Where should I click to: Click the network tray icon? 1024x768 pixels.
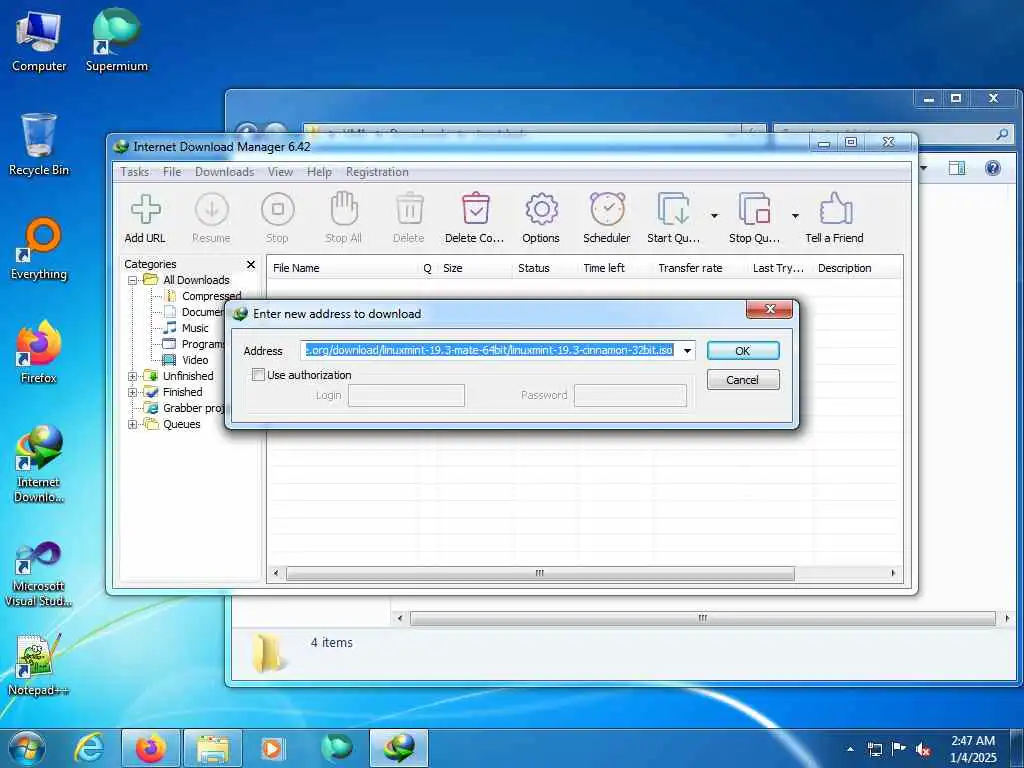click(874, 749)
